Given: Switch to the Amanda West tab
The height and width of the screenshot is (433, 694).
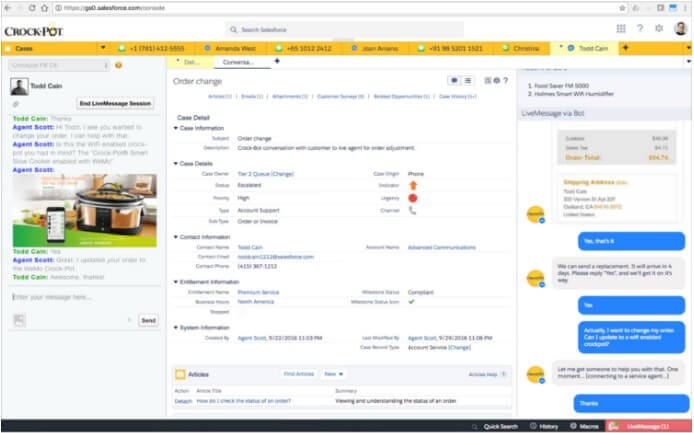Looking at the screenshot, I should click(x=230, y=48).
